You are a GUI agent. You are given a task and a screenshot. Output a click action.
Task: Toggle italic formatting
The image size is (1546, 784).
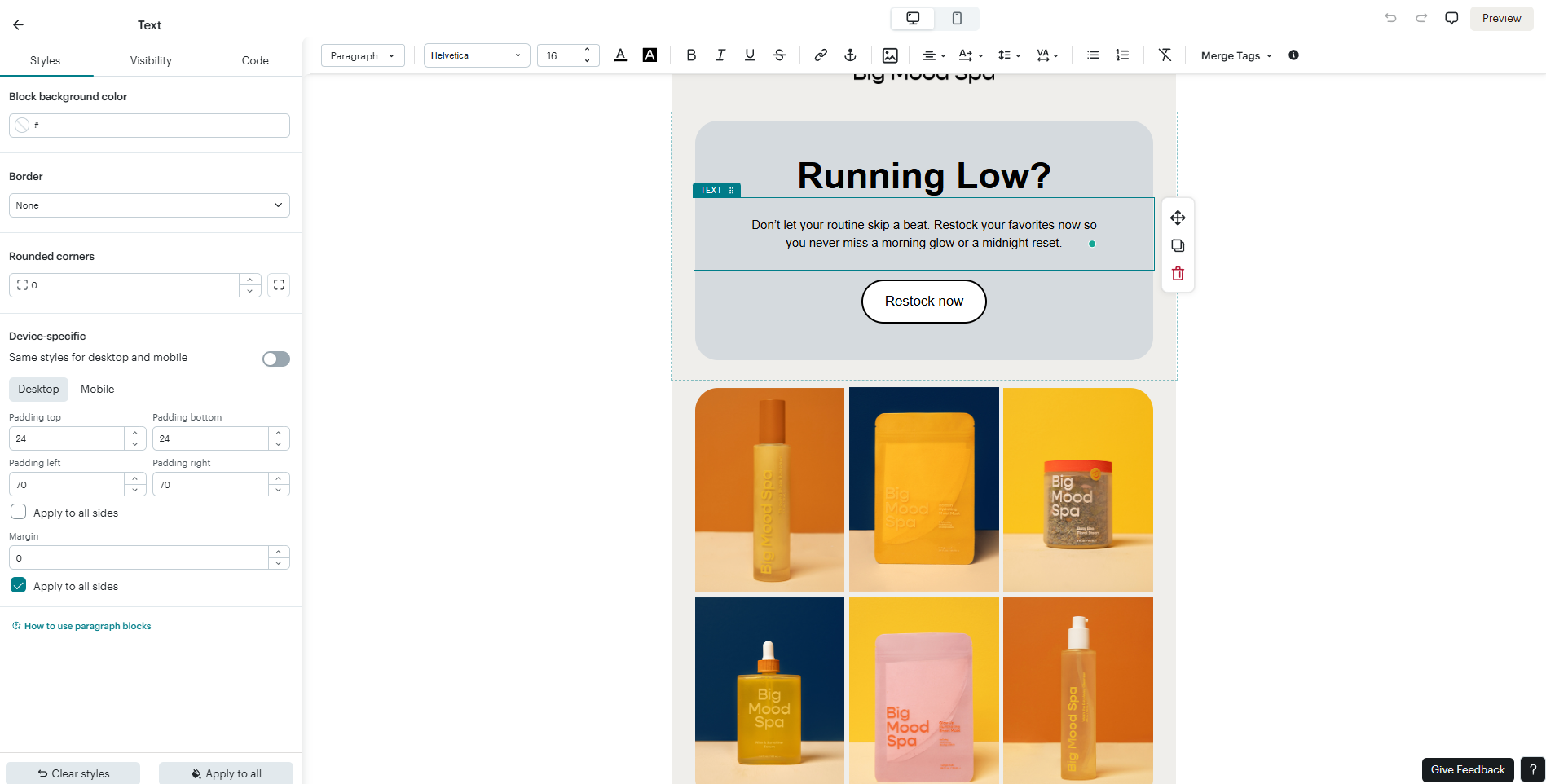pos(720,55)
